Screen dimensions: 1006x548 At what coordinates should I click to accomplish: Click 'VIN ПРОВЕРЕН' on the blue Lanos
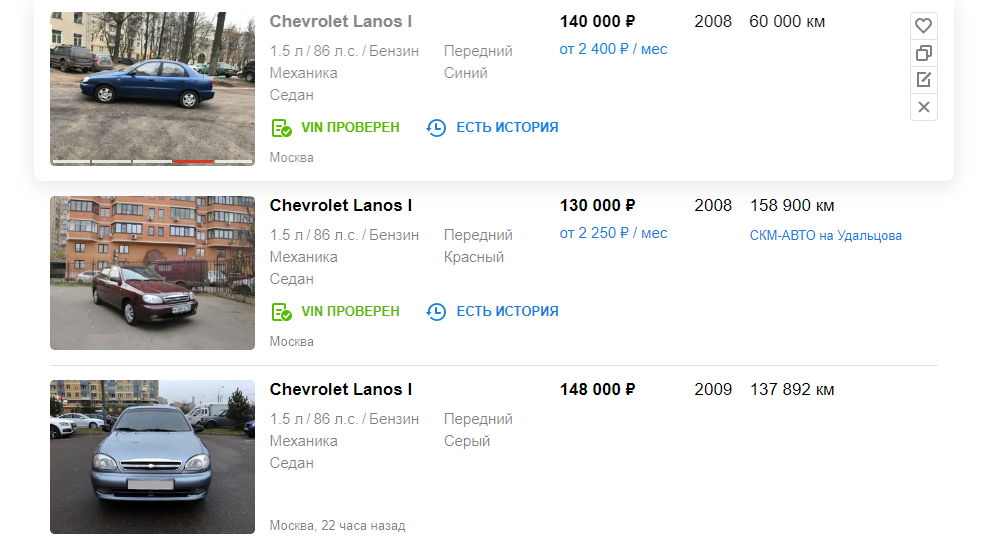pos(350,127)
